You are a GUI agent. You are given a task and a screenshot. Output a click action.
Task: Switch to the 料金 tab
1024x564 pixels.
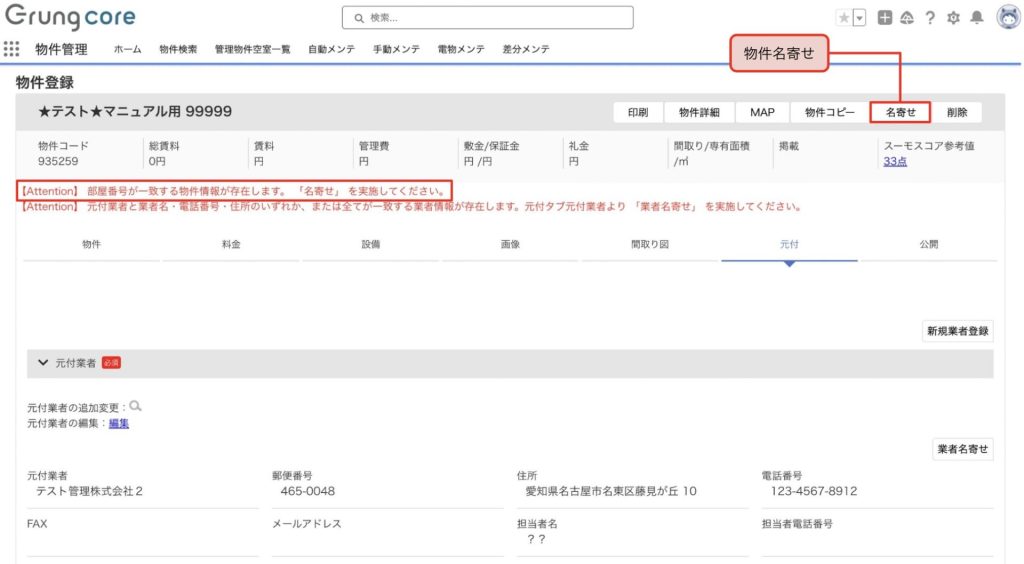(231, 244)
